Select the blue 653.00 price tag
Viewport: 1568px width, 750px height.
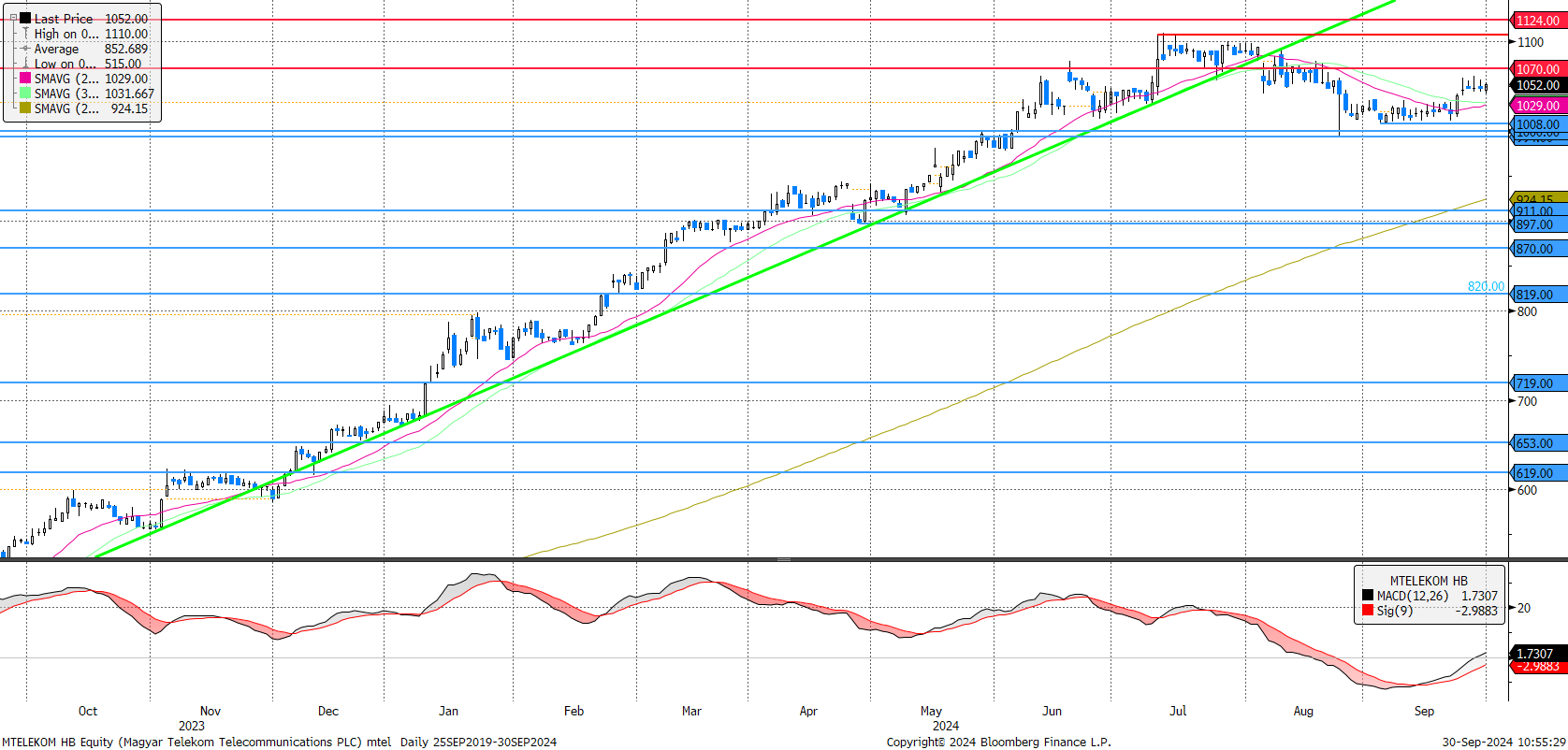[1538, 443]
